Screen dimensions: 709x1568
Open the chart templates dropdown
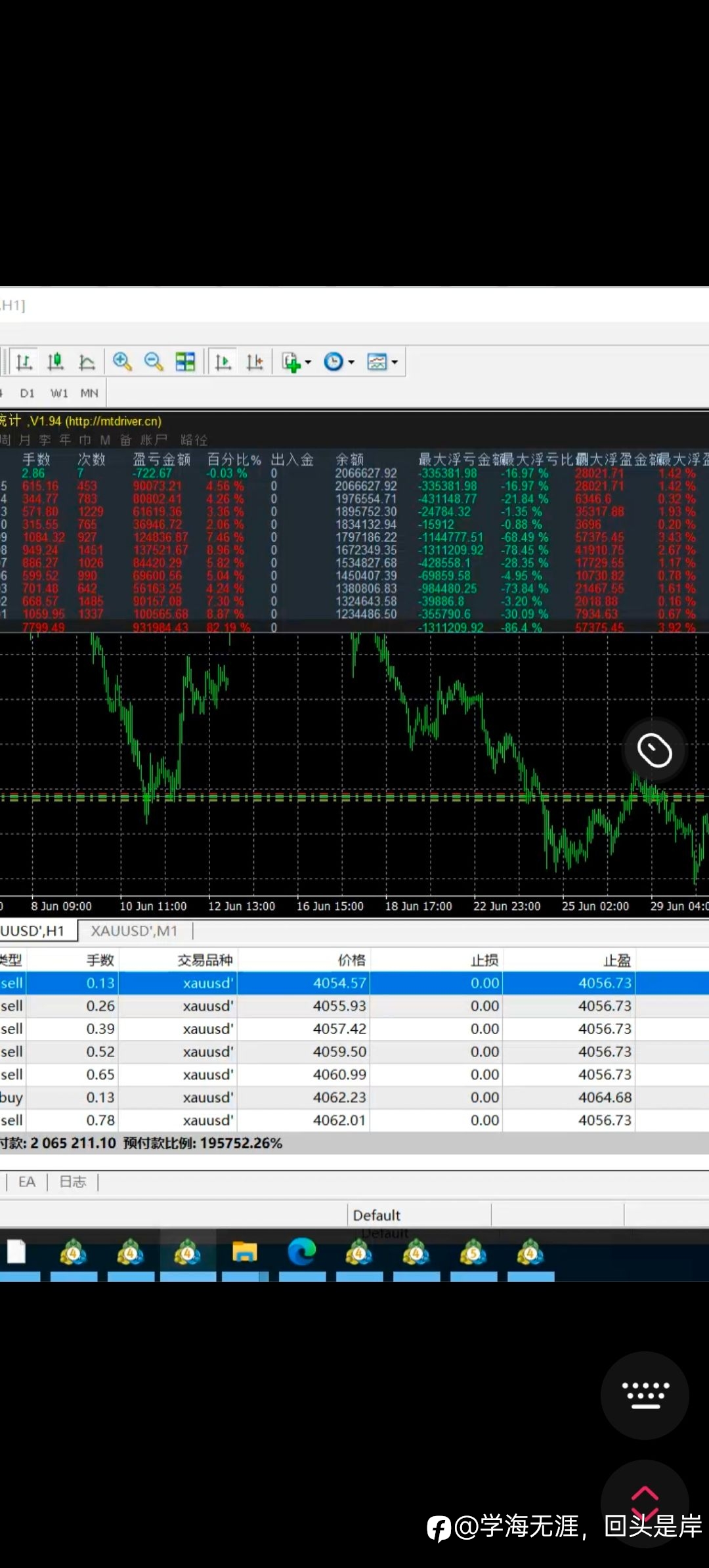pos(383,362)
